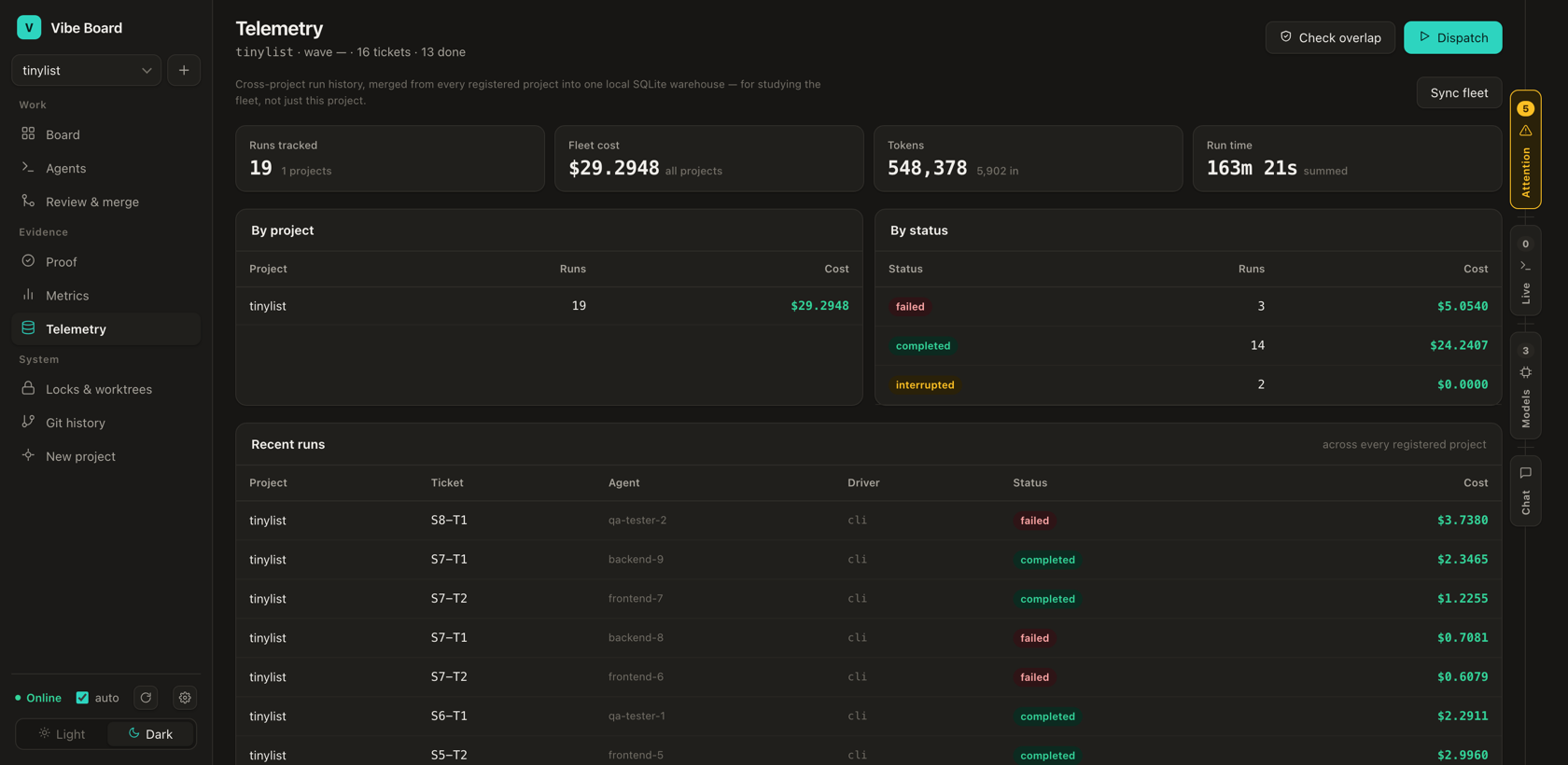Click the Git history branch icon
1568x765 pixels.
click(x=28, y=422)
